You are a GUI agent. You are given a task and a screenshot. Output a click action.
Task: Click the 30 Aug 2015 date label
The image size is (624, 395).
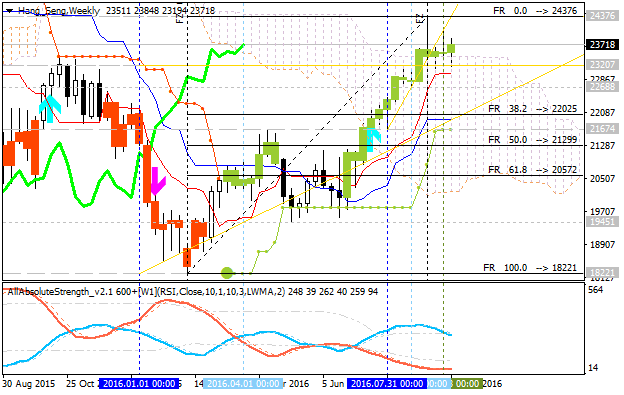tap(29, 384)
